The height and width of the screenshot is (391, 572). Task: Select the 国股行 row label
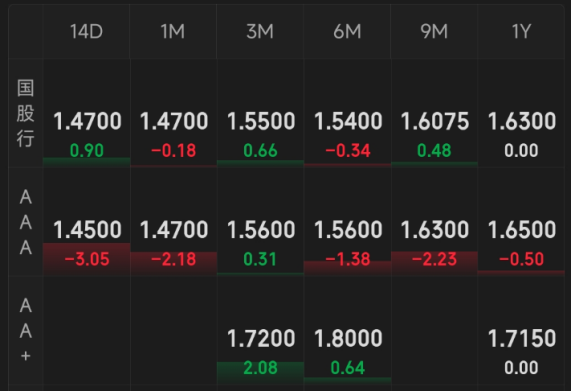click(x=26, y=113)
